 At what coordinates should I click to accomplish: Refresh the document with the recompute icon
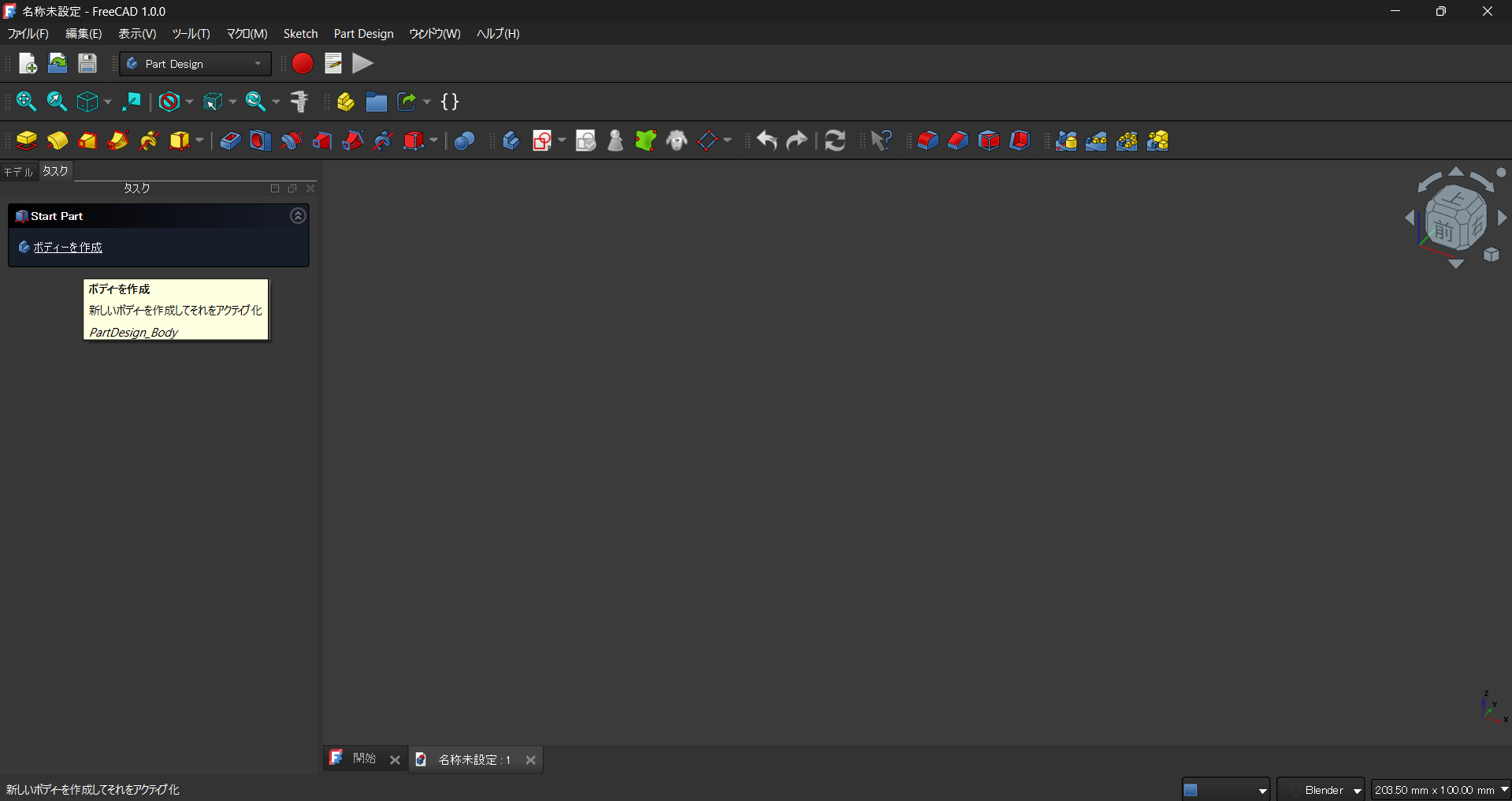[835, 141]
